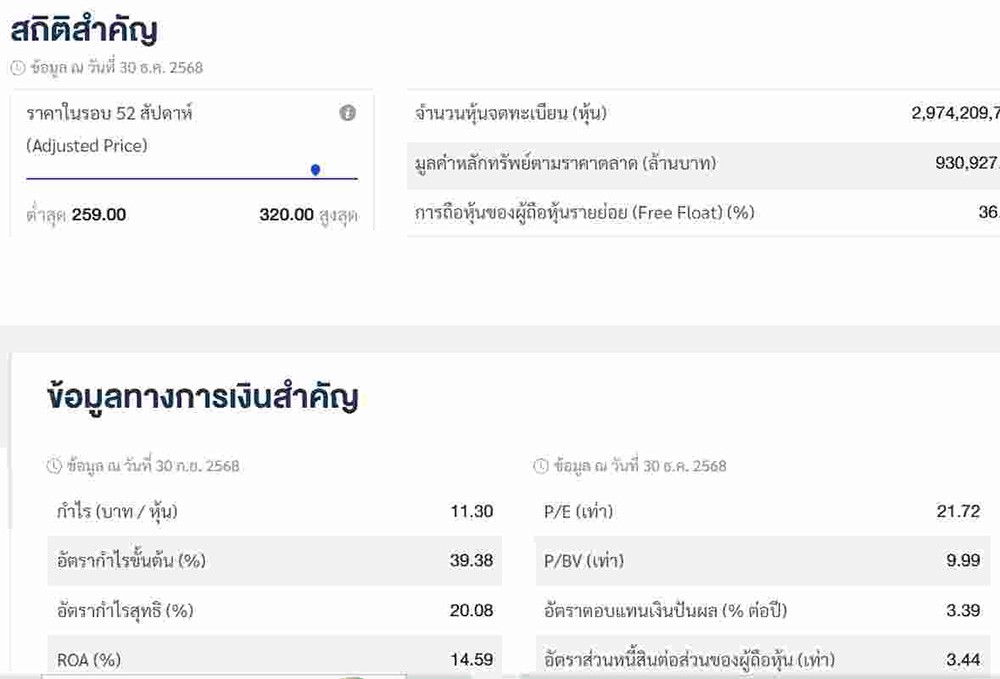Click the 52-week price info icon
This screenshot has height=679, width=1000.
348,113
